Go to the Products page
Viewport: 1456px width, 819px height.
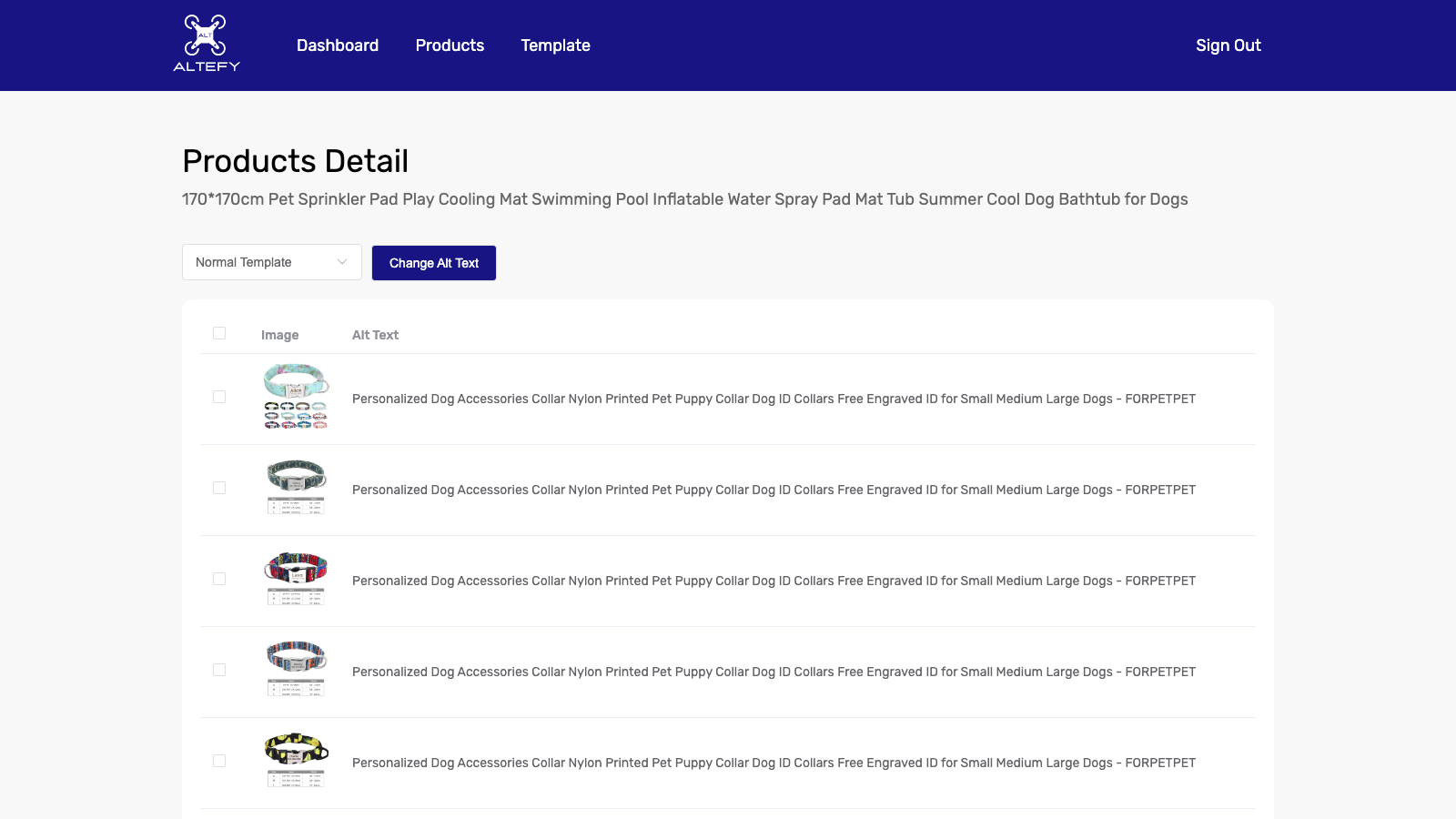point(450,45)
